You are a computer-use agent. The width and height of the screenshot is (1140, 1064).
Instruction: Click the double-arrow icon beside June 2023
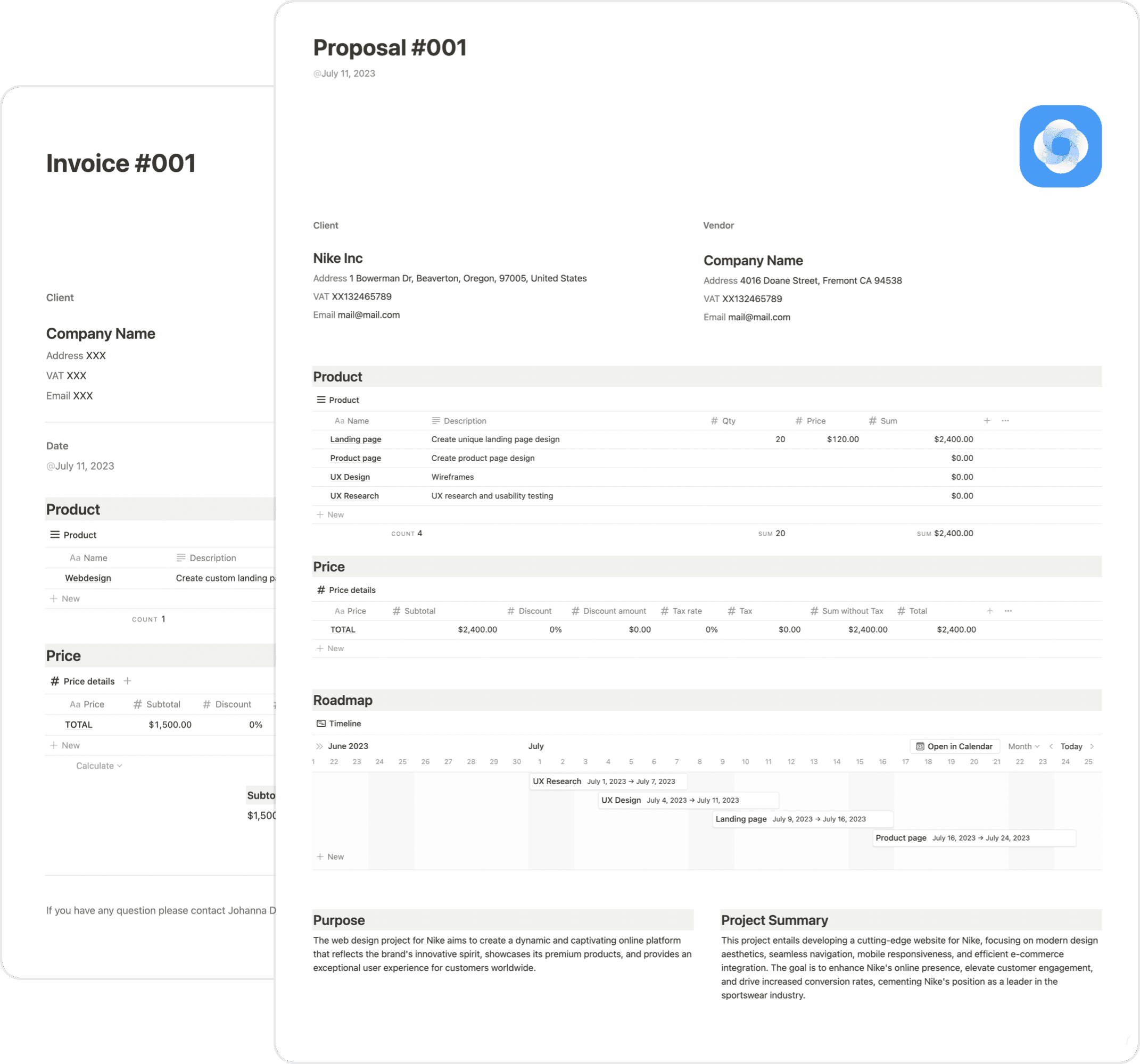pyautogui.click(x=319, y=746)
